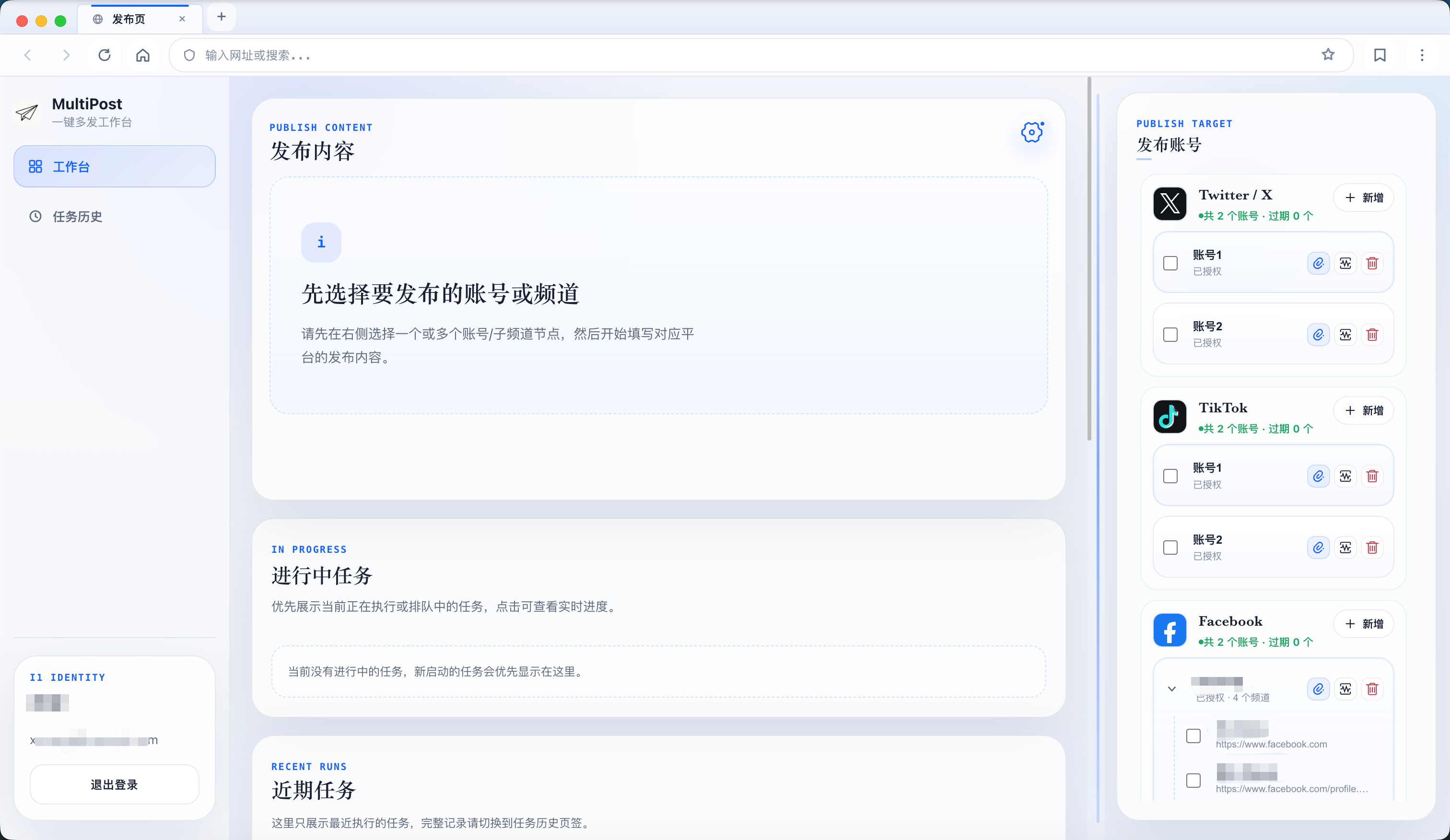Delete Twitter 账号2 with trash icon

coord(1372,335)
